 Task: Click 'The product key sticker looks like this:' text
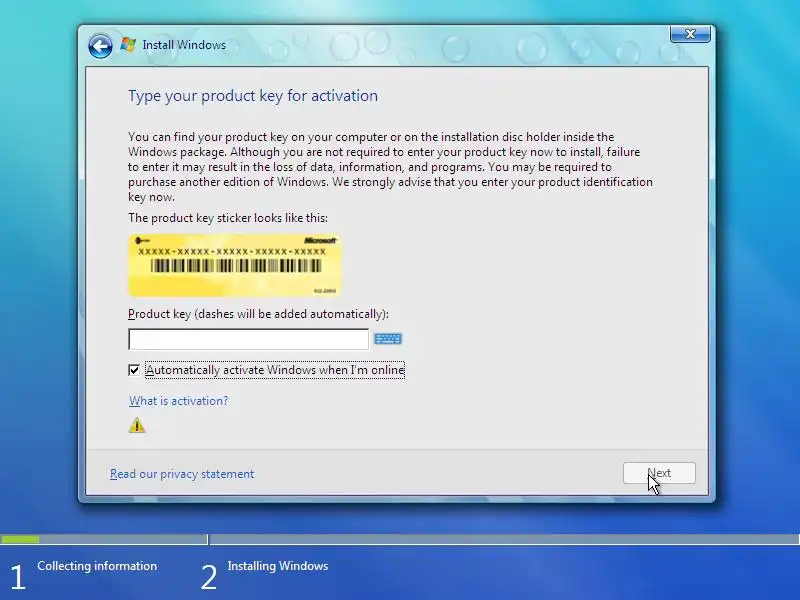click(228, 218)
